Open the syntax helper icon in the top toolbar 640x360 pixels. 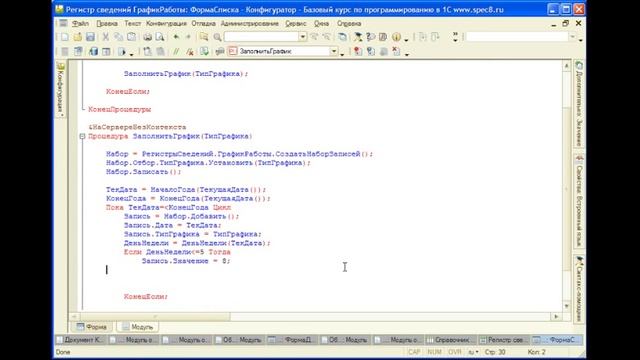358,37
